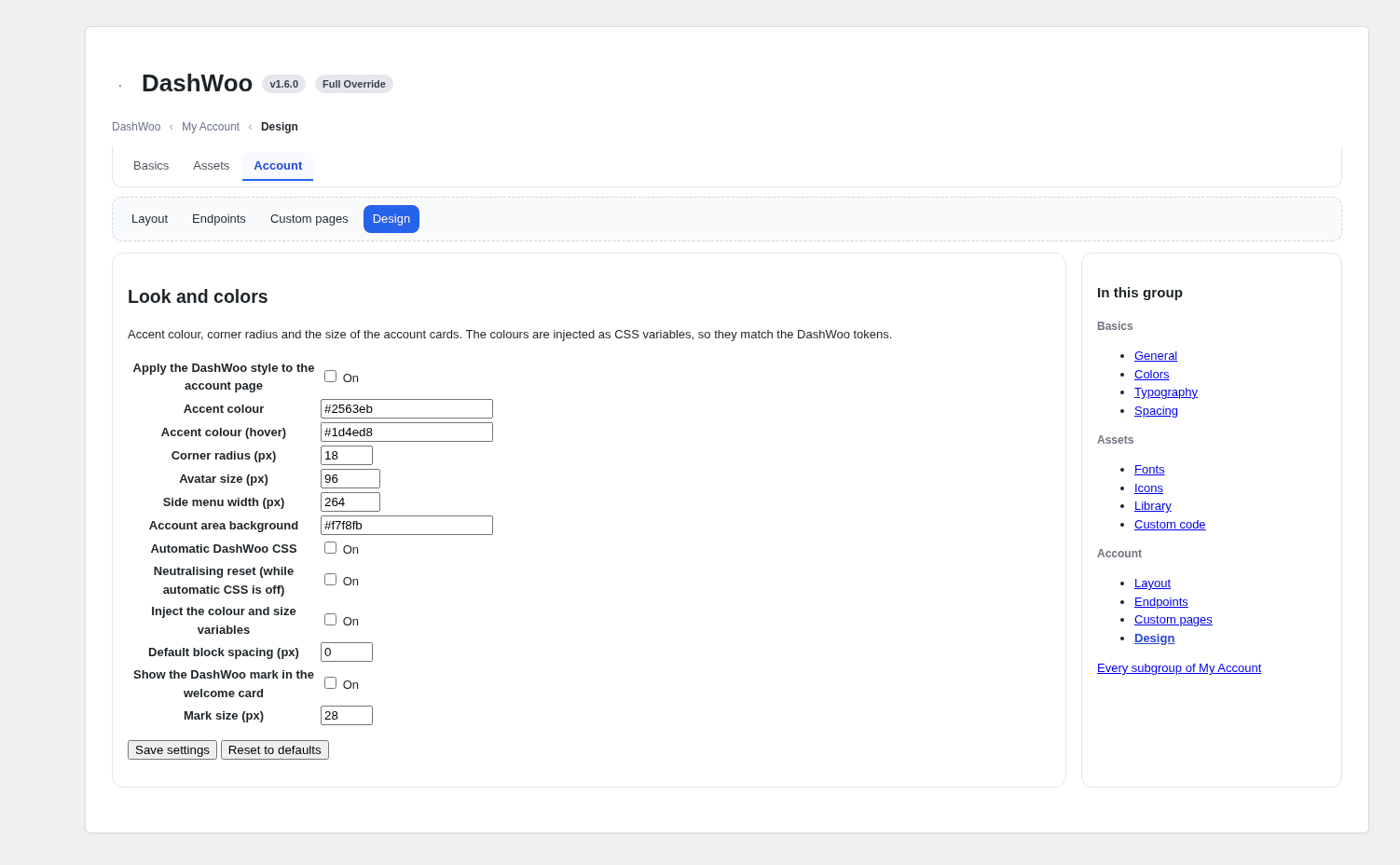Open the sidebar Layout link
1400x865 pixels.
(x=1152, y=584)
